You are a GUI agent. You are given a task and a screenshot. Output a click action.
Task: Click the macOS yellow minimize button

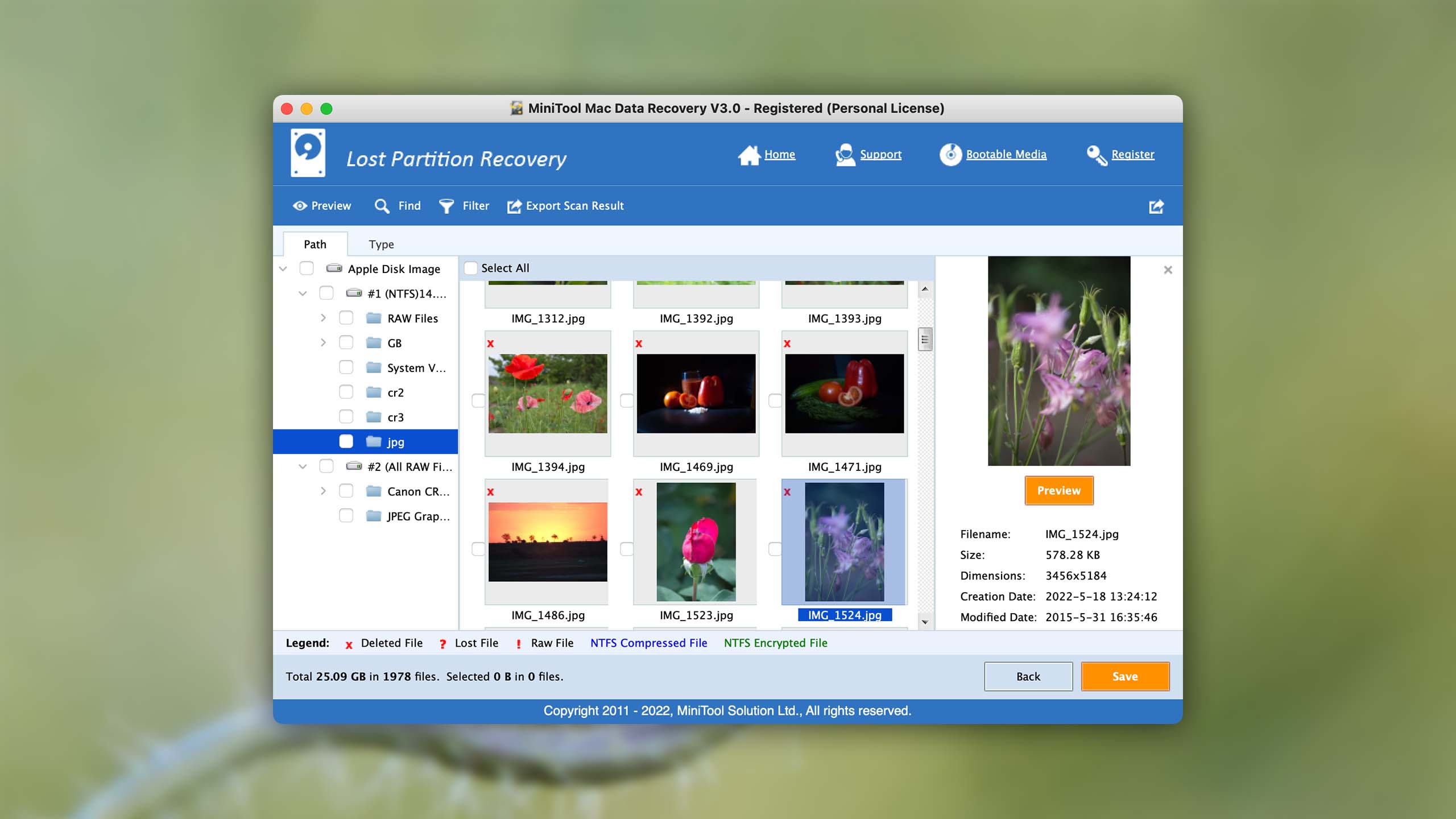[307, 109]
